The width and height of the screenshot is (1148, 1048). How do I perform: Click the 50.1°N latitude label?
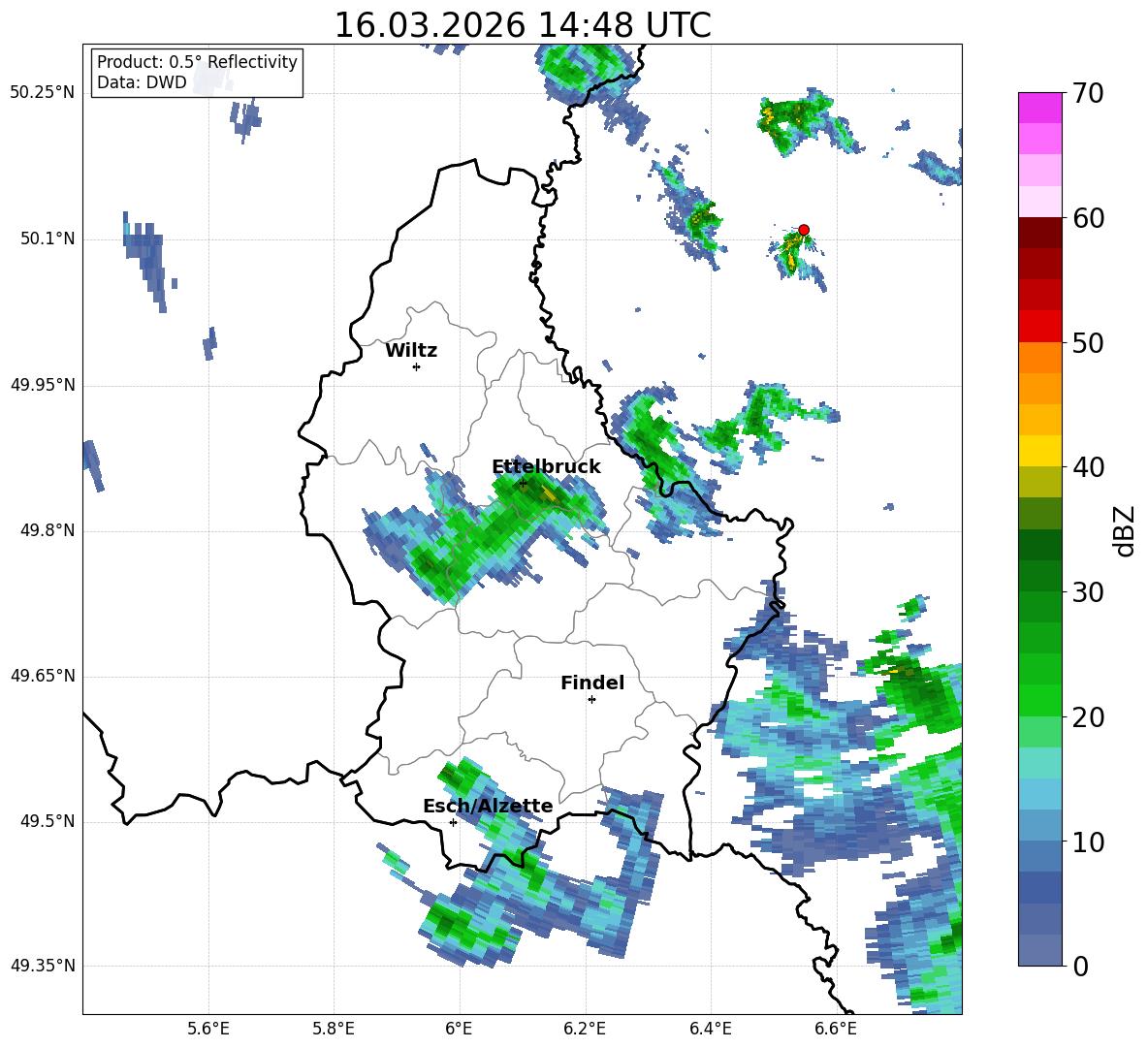(48, 239)
